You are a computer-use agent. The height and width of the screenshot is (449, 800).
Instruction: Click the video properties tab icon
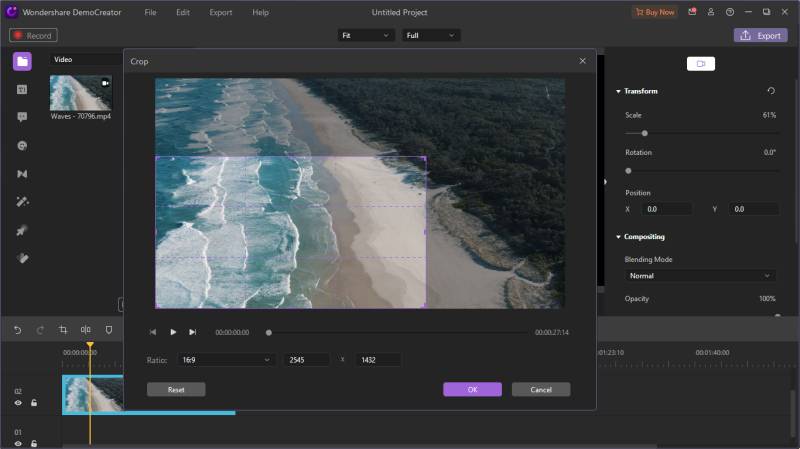tap(701, 64)
